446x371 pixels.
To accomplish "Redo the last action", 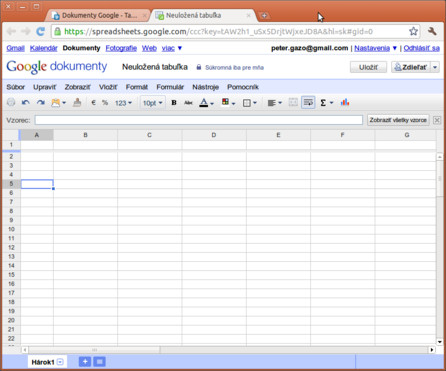I will coord(41,103).
